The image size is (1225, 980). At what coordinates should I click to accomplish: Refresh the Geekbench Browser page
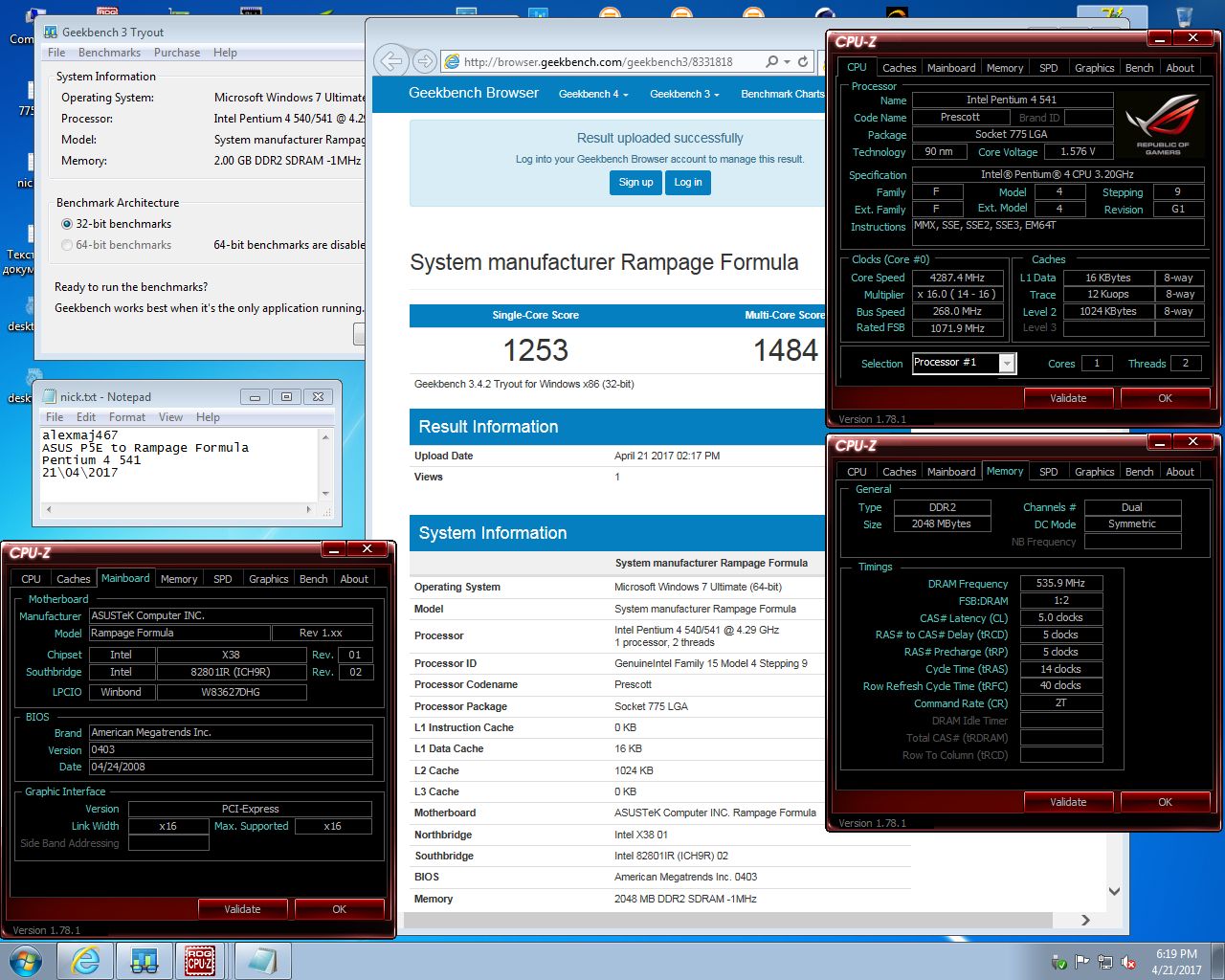coord(803,61)
